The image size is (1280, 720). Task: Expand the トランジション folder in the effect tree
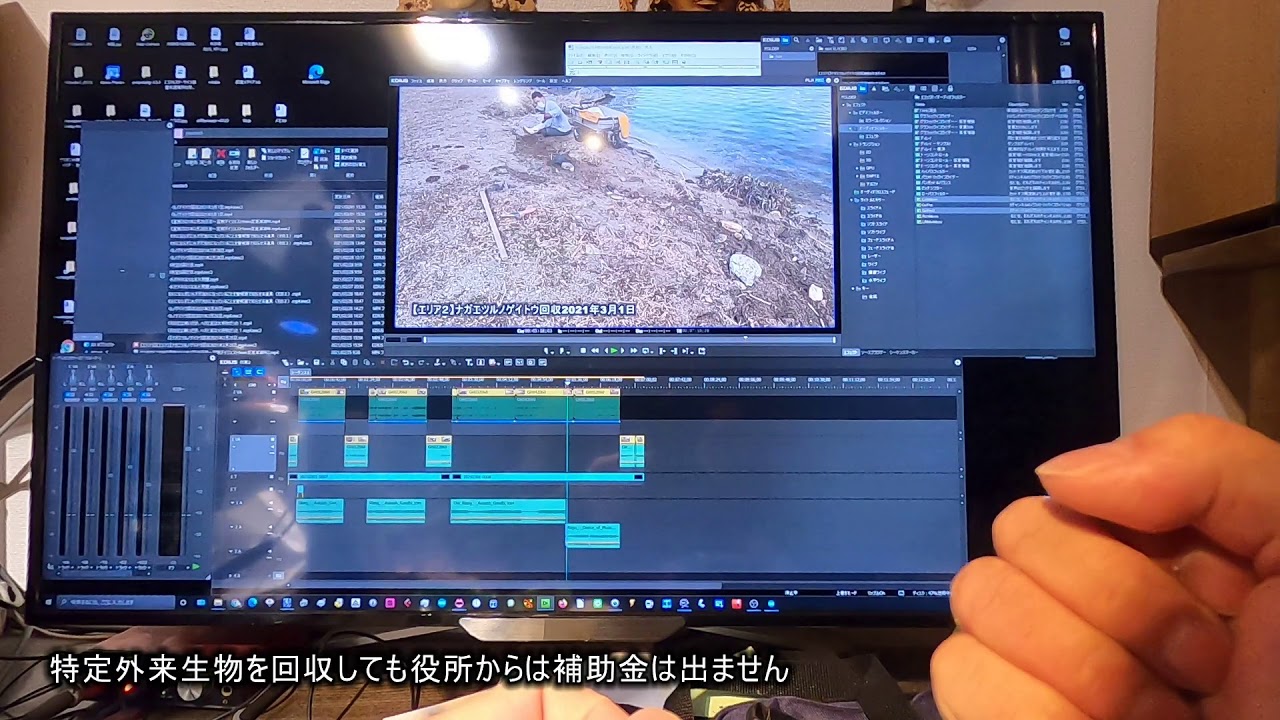click(x=851, y=144)
